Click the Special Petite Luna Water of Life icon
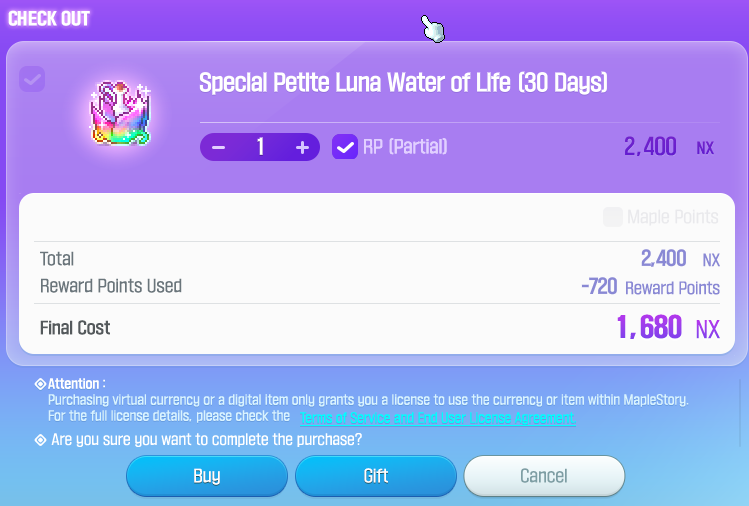 coord(120,113)
